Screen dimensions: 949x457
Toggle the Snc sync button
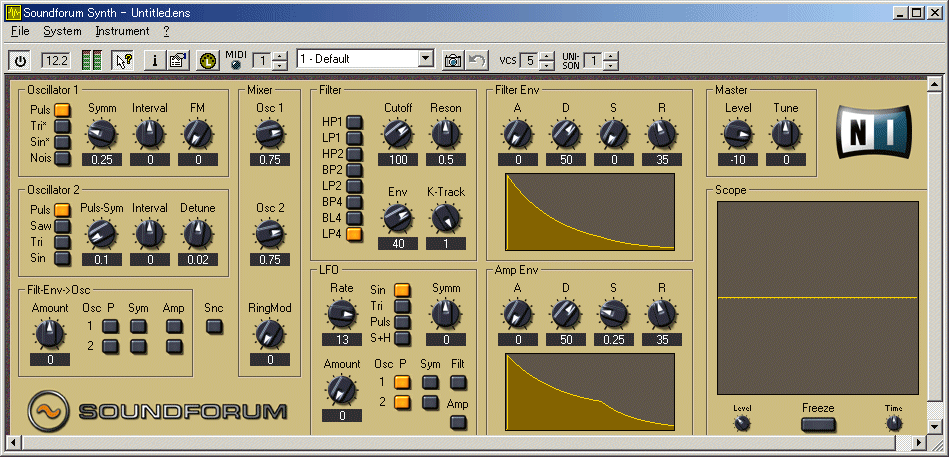tap(214, 326)
